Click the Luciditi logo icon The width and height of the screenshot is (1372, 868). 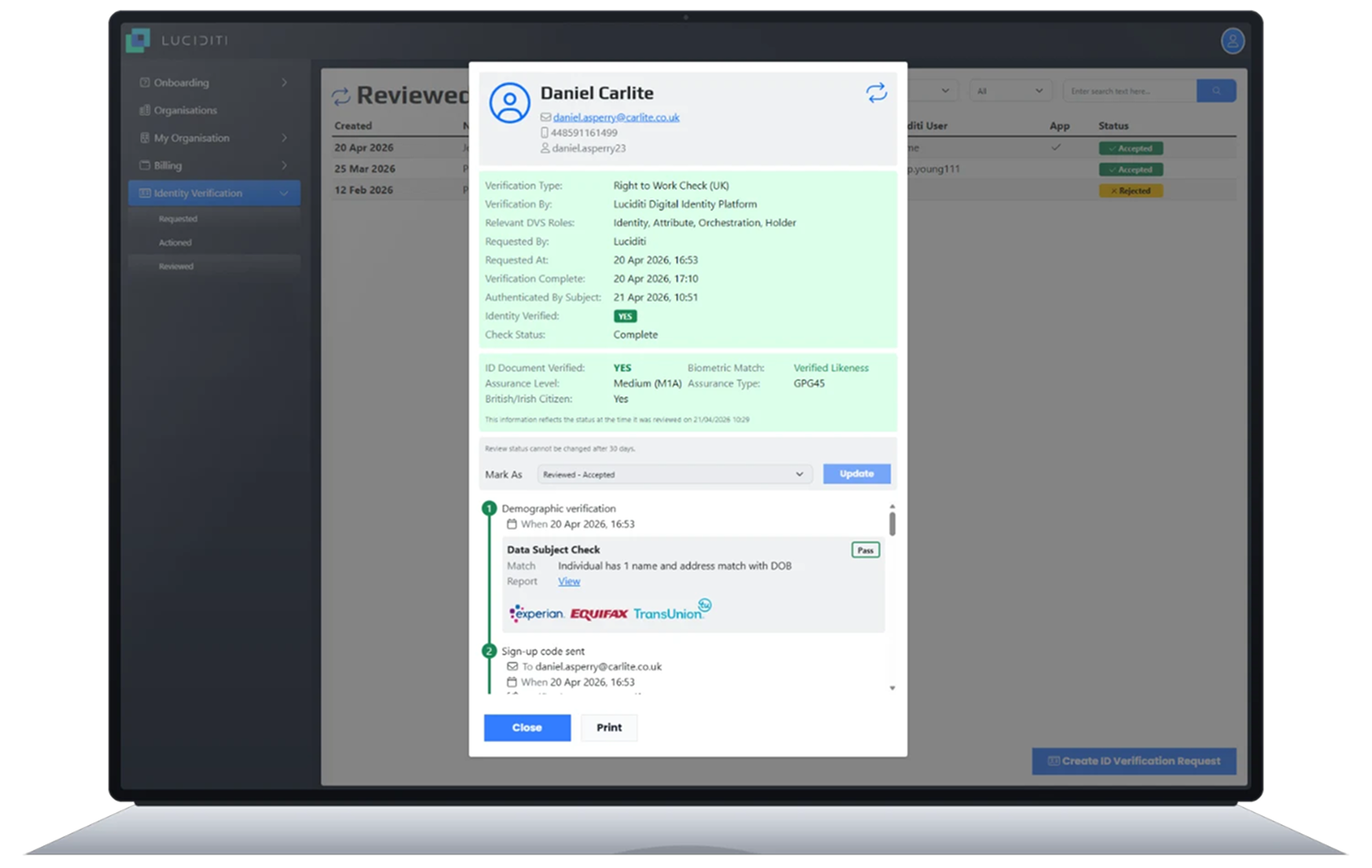tap(138, 39)
